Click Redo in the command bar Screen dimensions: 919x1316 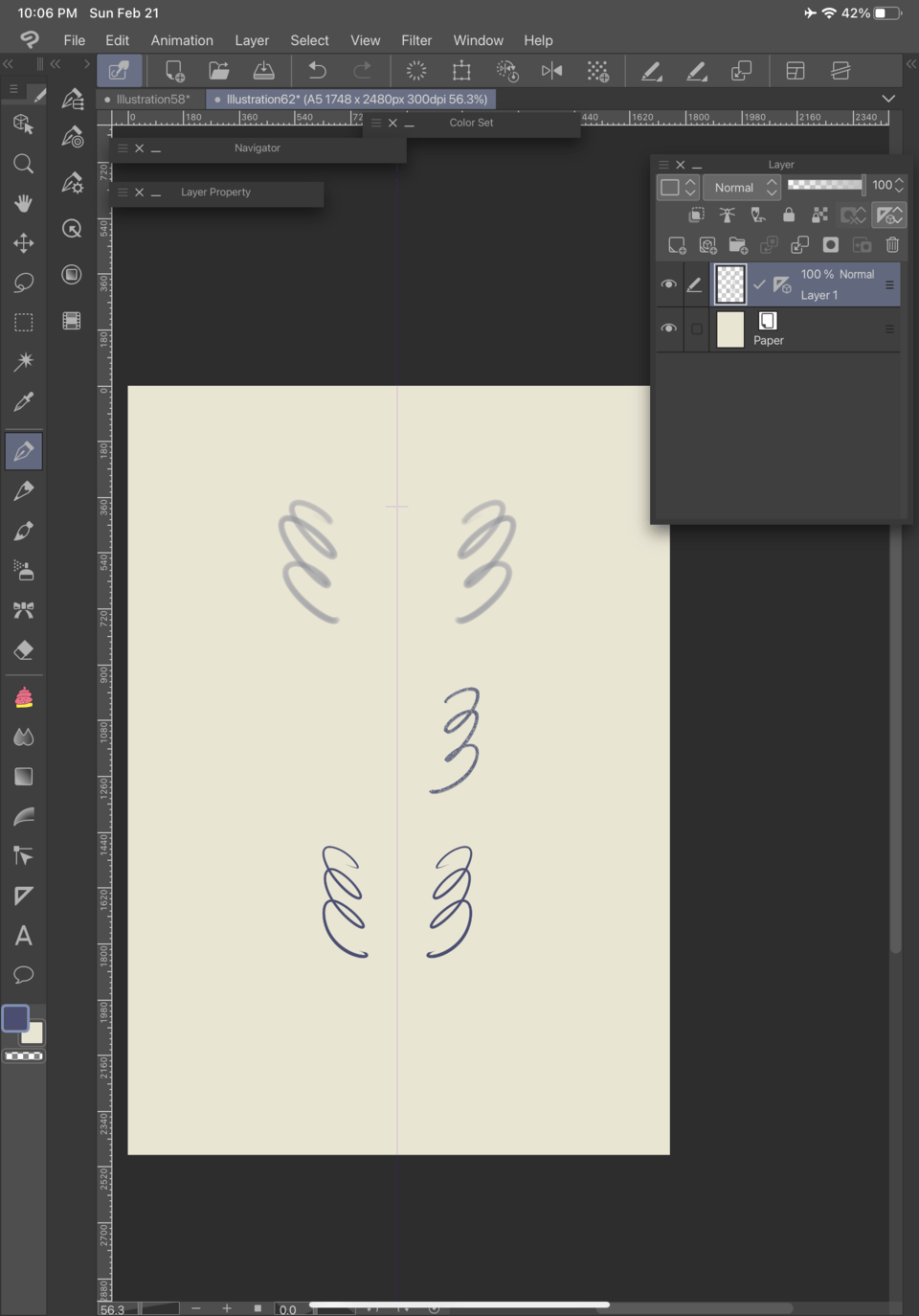tap(362, 71)
